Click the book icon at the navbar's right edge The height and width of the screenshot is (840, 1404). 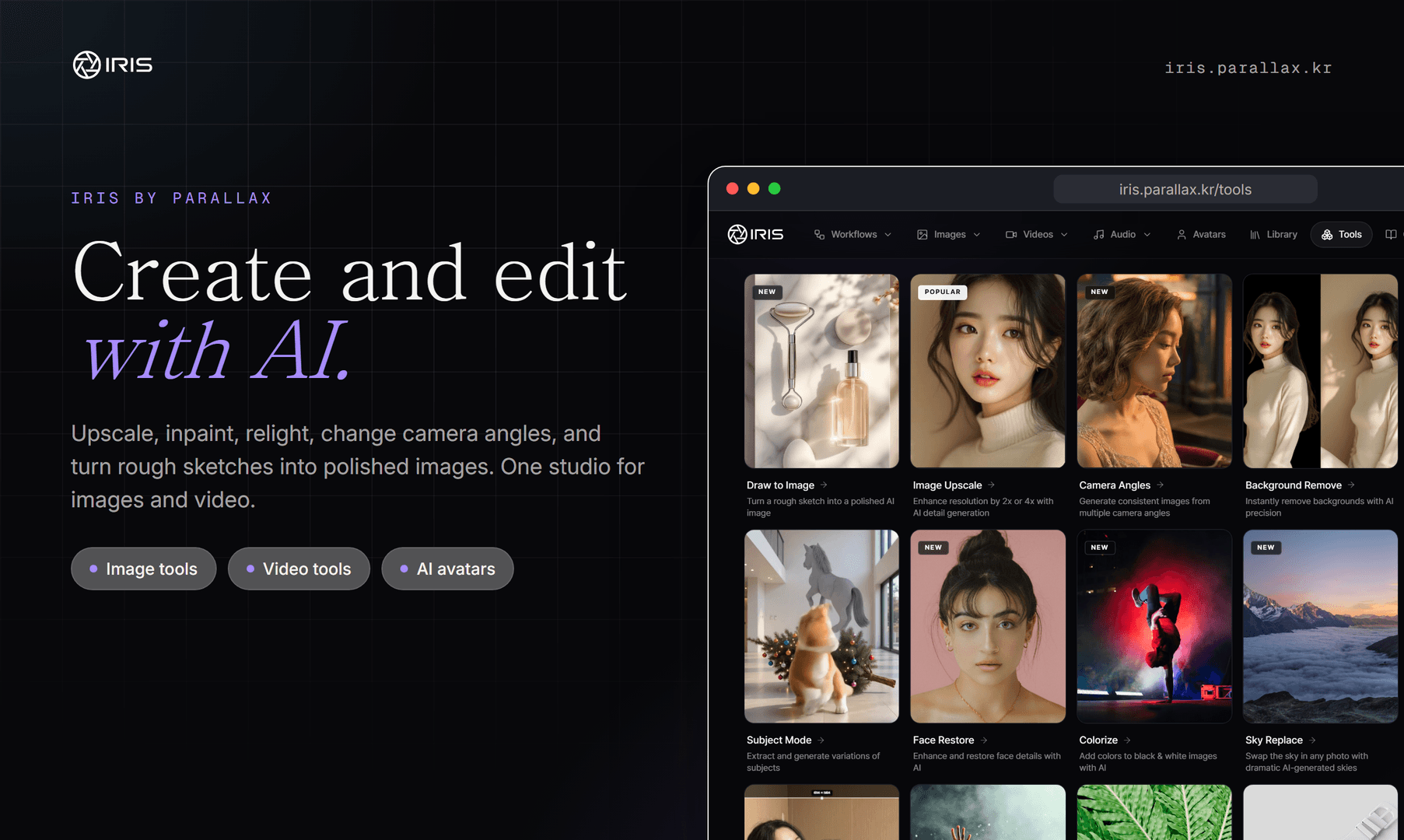tap(1391, 234)
